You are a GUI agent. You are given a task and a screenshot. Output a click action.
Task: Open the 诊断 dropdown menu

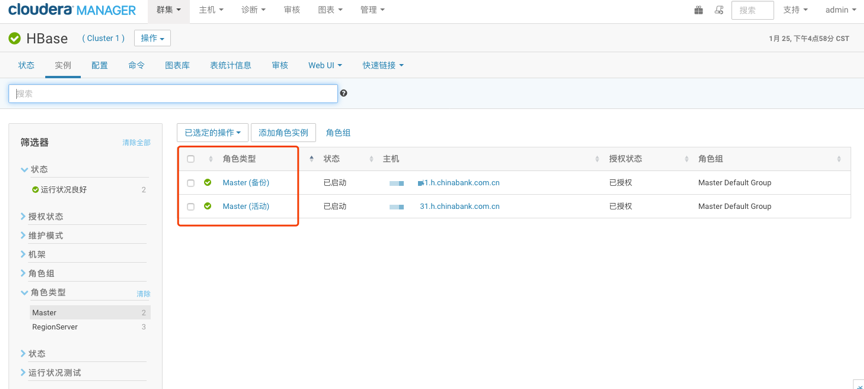(x=253, y=10)
